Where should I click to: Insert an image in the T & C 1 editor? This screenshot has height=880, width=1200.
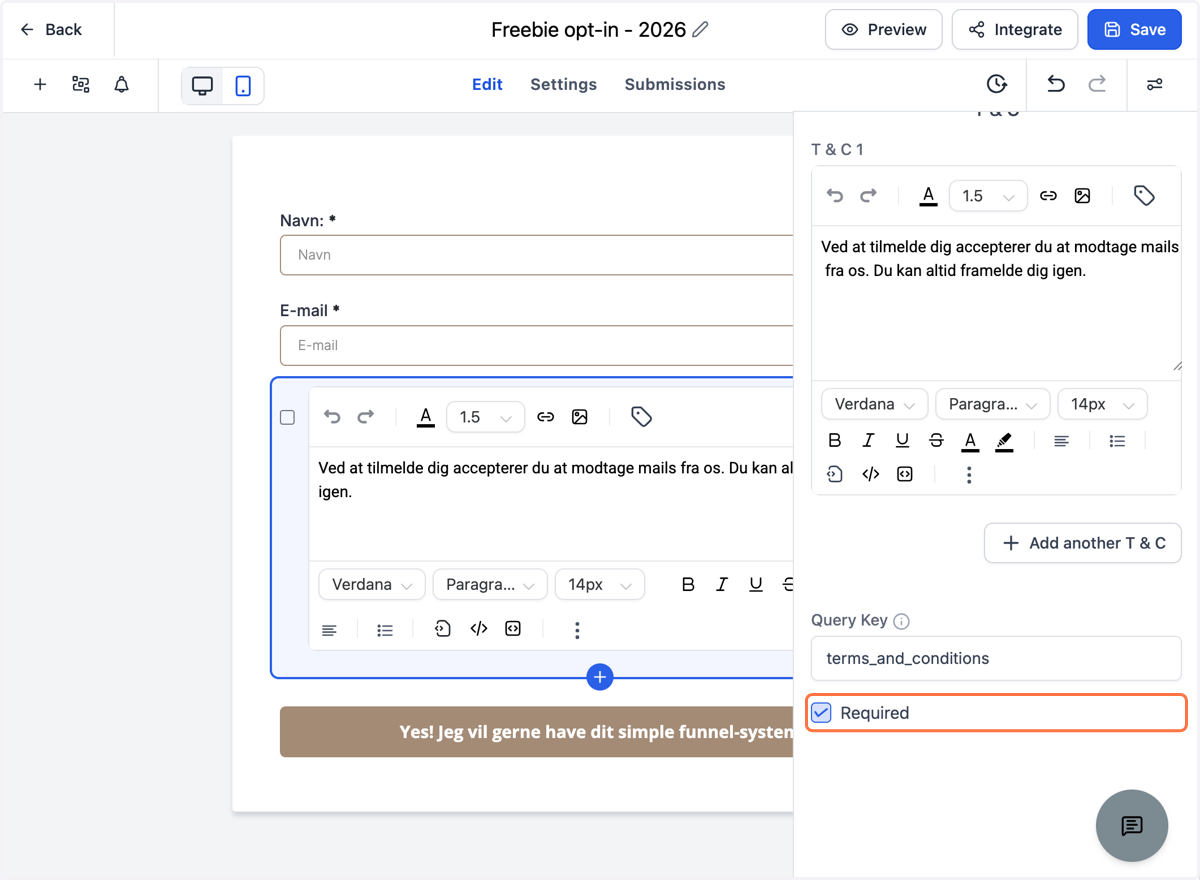pyautogui.click(x=1082, y=196)
